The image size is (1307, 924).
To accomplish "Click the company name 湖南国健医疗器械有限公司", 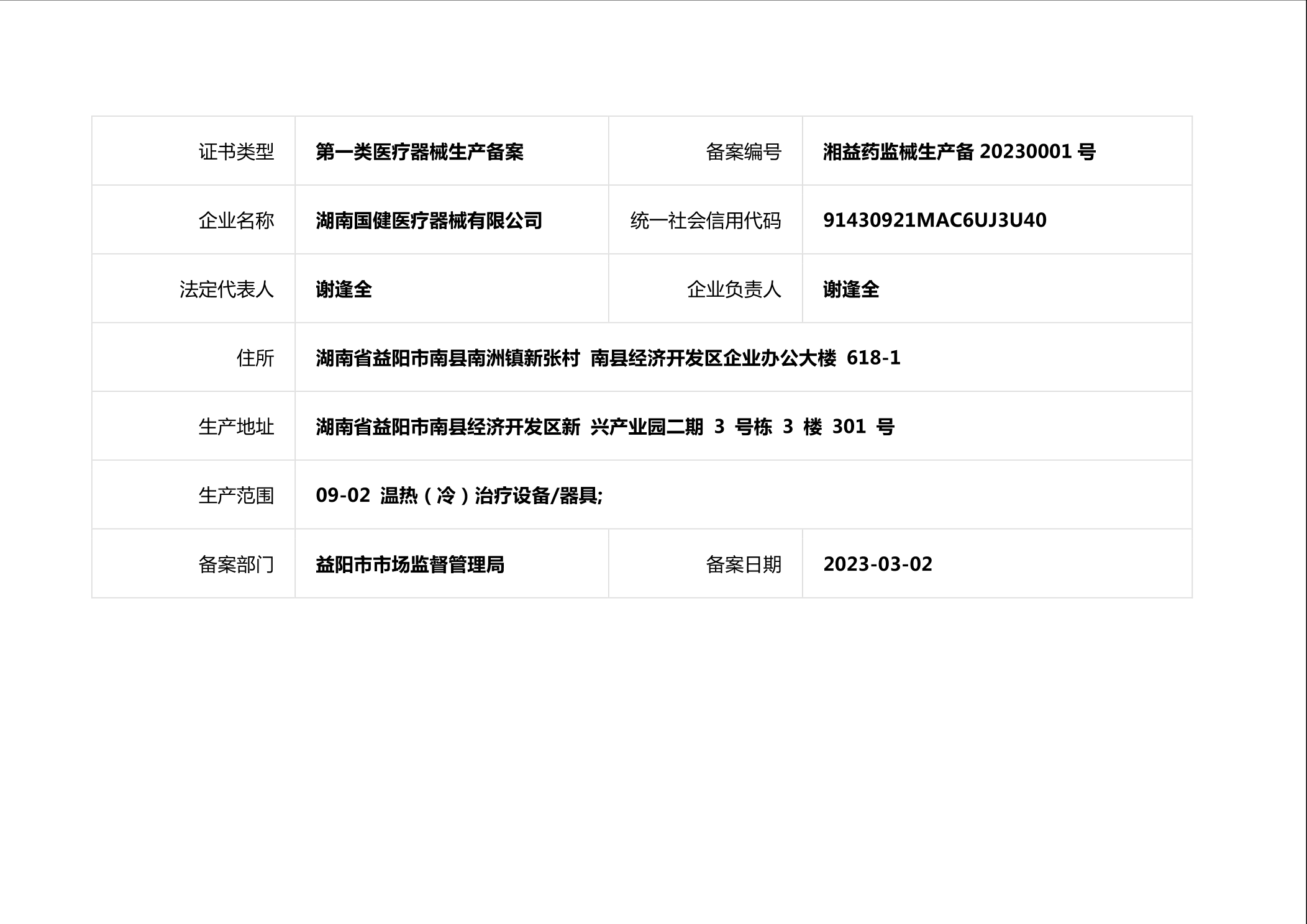I will point(429,220).
